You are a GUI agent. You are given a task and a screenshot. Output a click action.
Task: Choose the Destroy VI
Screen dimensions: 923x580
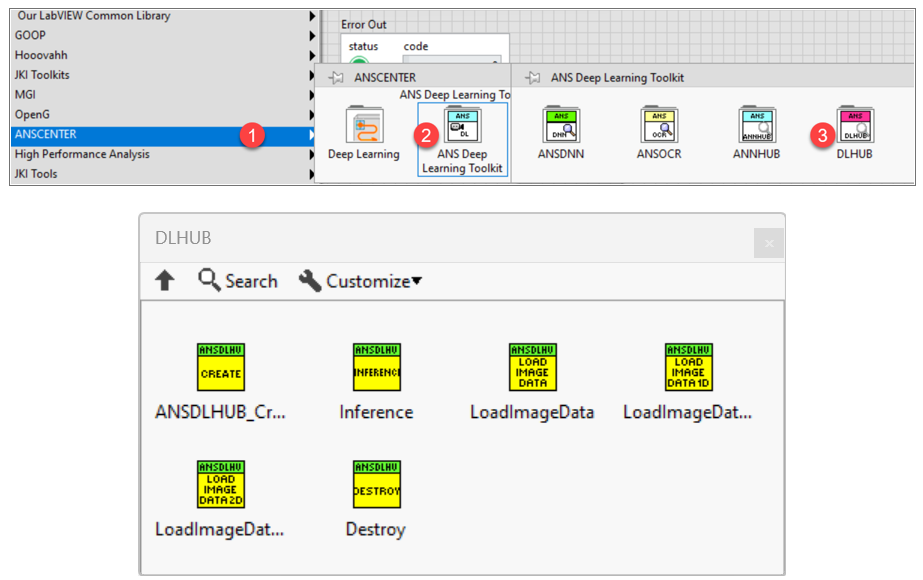376,484
